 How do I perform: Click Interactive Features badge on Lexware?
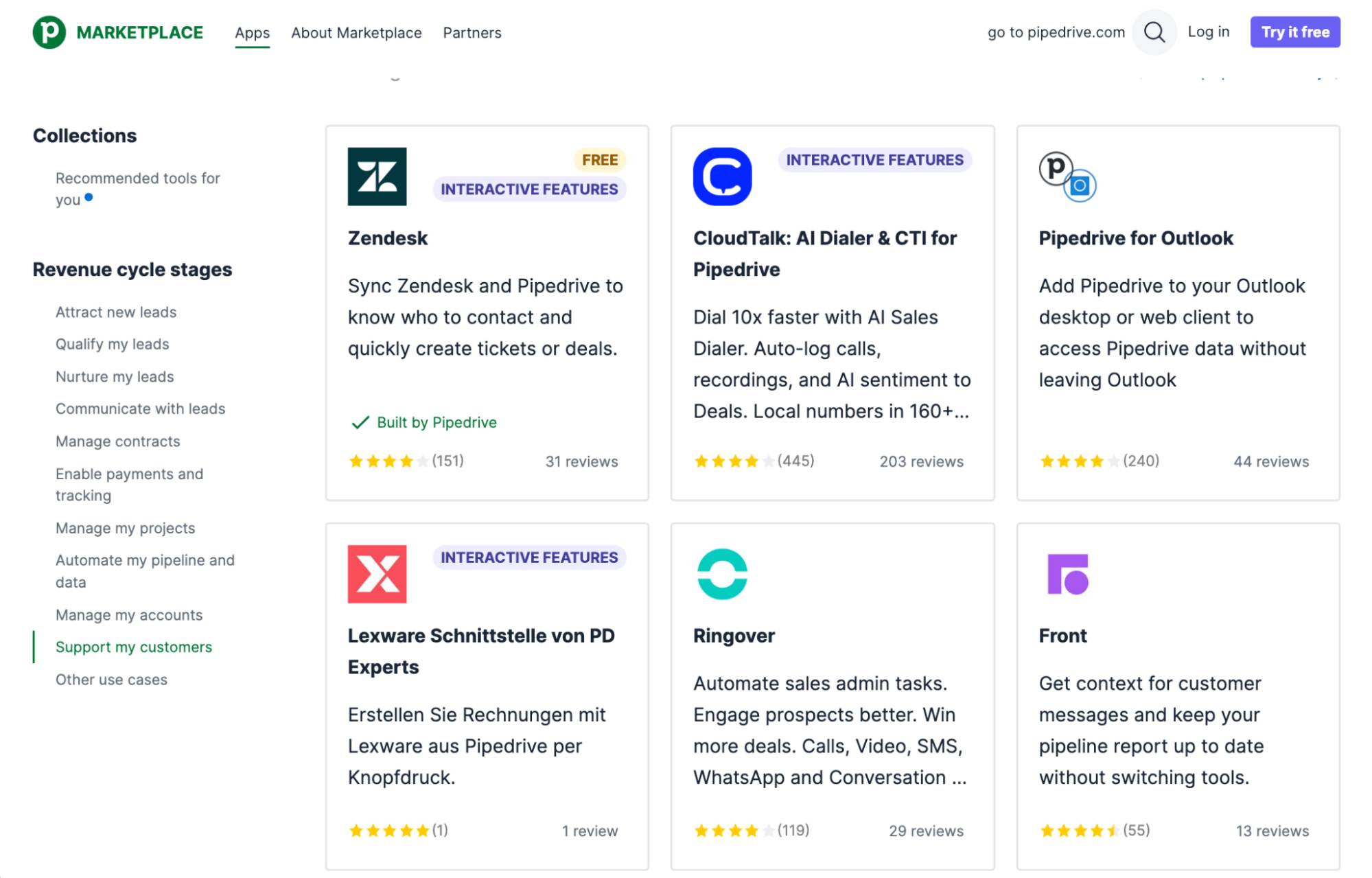tap(529, 557)
